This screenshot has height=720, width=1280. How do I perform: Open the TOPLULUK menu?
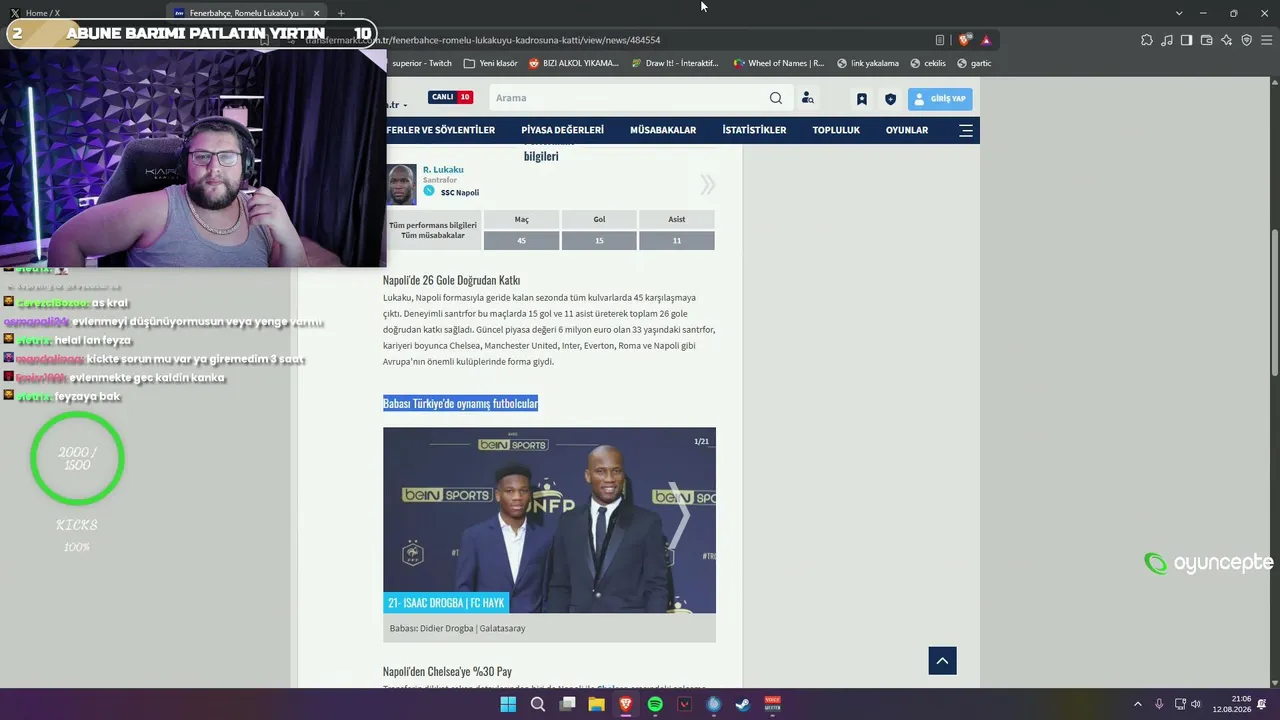point(836,130)
